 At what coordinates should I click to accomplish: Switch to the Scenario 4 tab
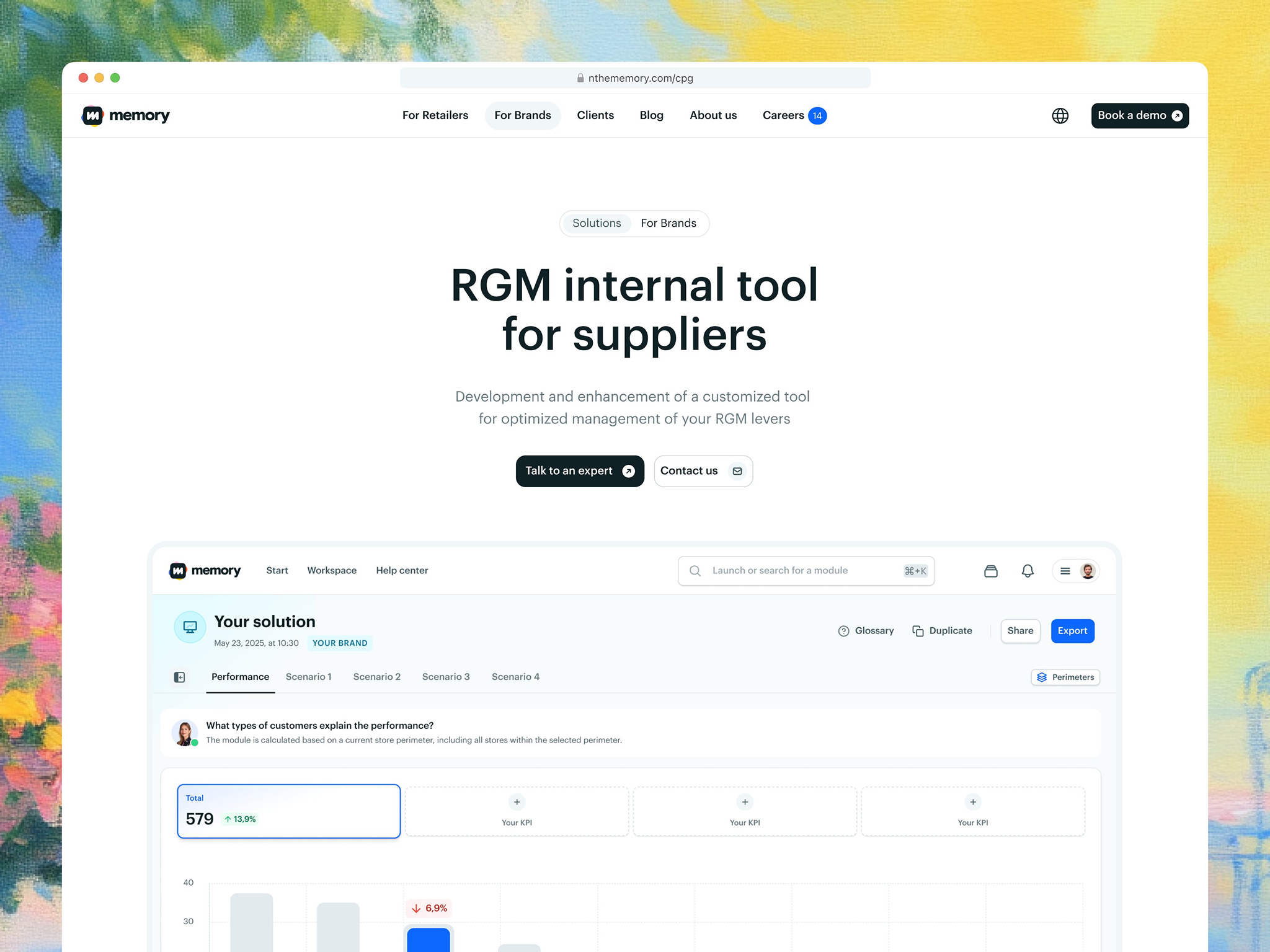coord(515,677)
